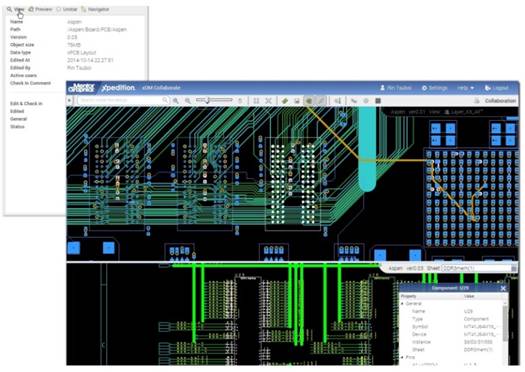Image resolution: width=525 pixels, height=372 pixels.
Task: Toggle the highlighted green layer button
Action: (309, 100)
